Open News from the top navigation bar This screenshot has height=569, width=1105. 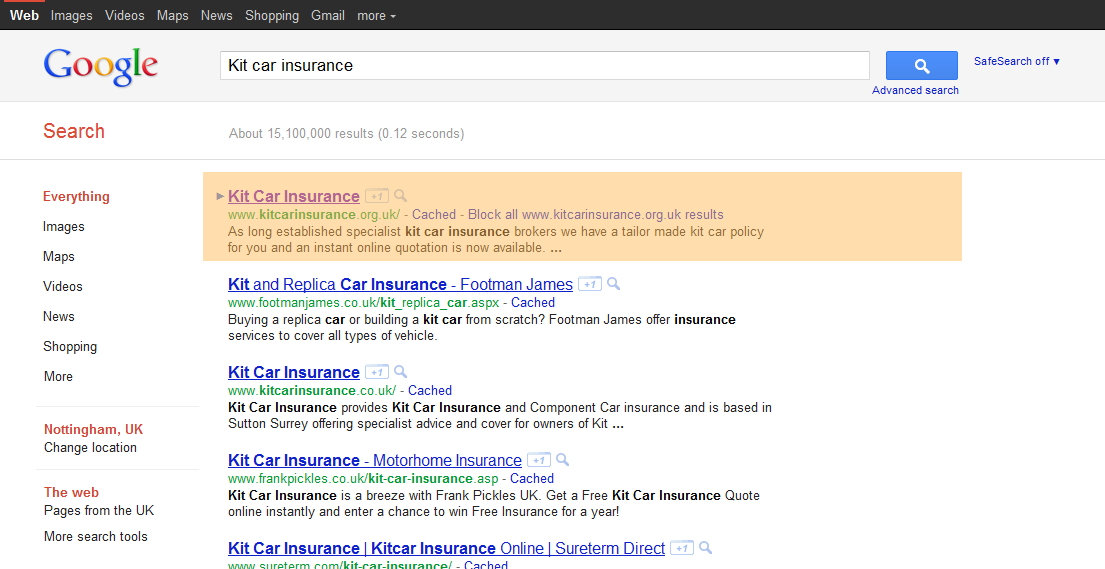point(216,16)
